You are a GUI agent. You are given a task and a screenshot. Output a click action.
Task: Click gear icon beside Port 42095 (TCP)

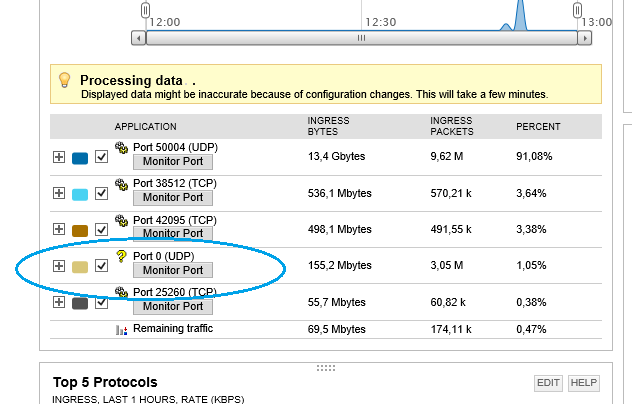[x=121, y=221]
